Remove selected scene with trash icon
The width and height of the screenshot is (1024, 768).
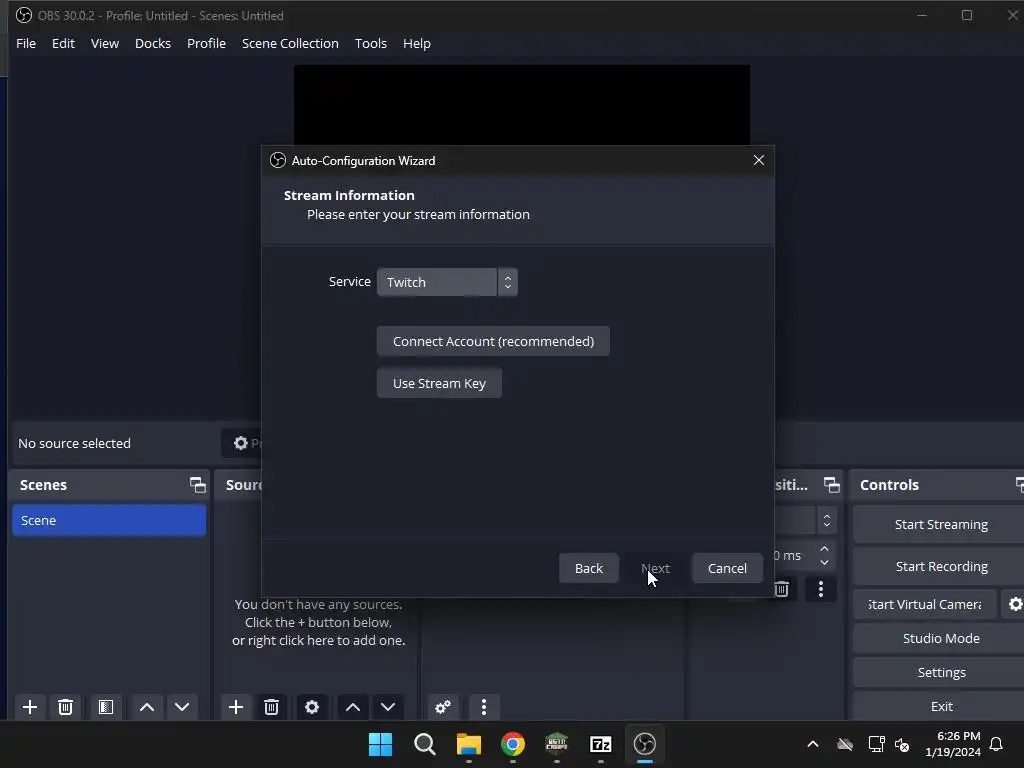click(65, 707)
